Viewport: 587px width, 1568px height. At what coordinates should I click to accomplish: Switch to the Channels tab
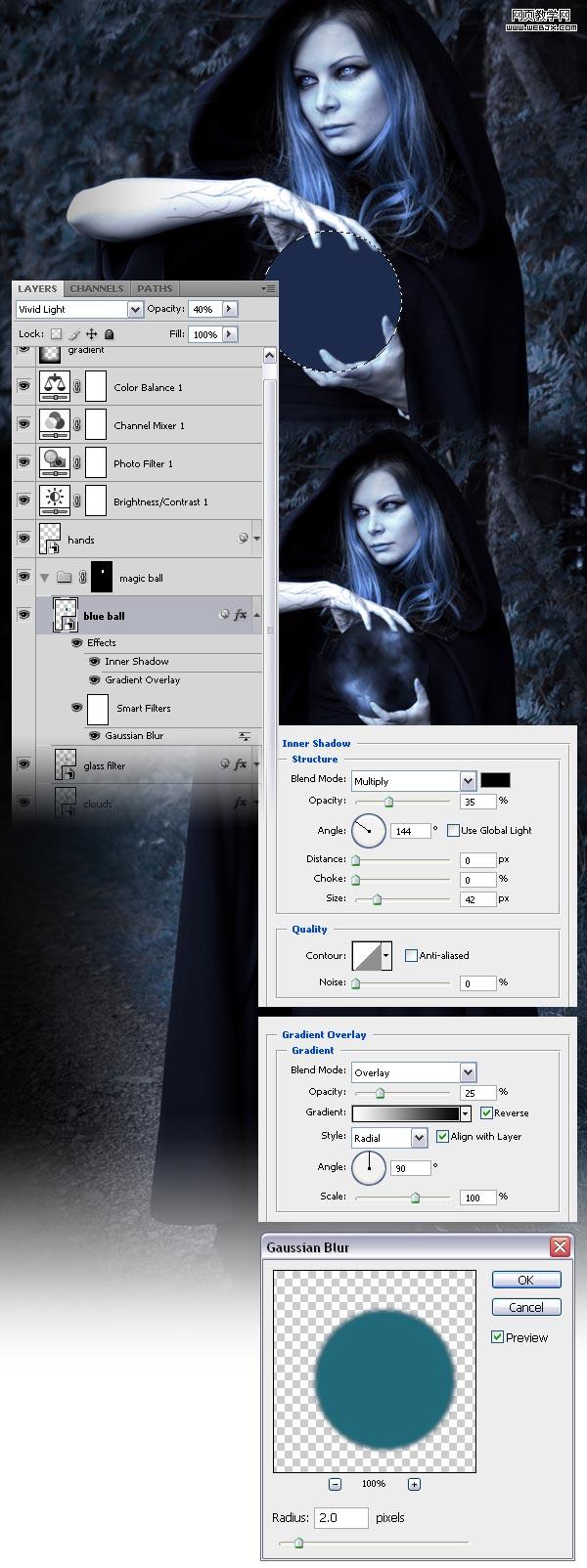tap(96, 288)
